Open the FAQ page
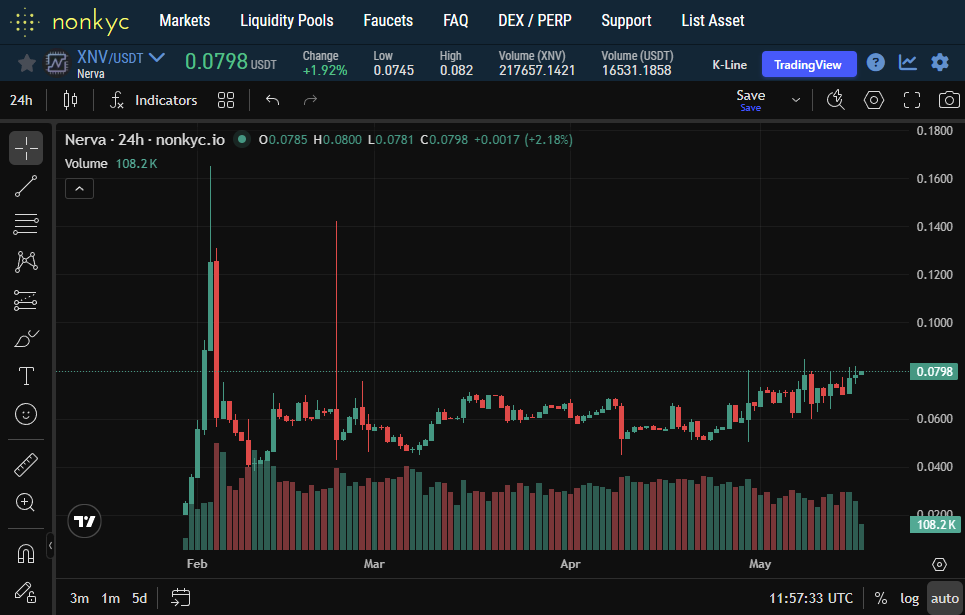 [x=456, y=20]
